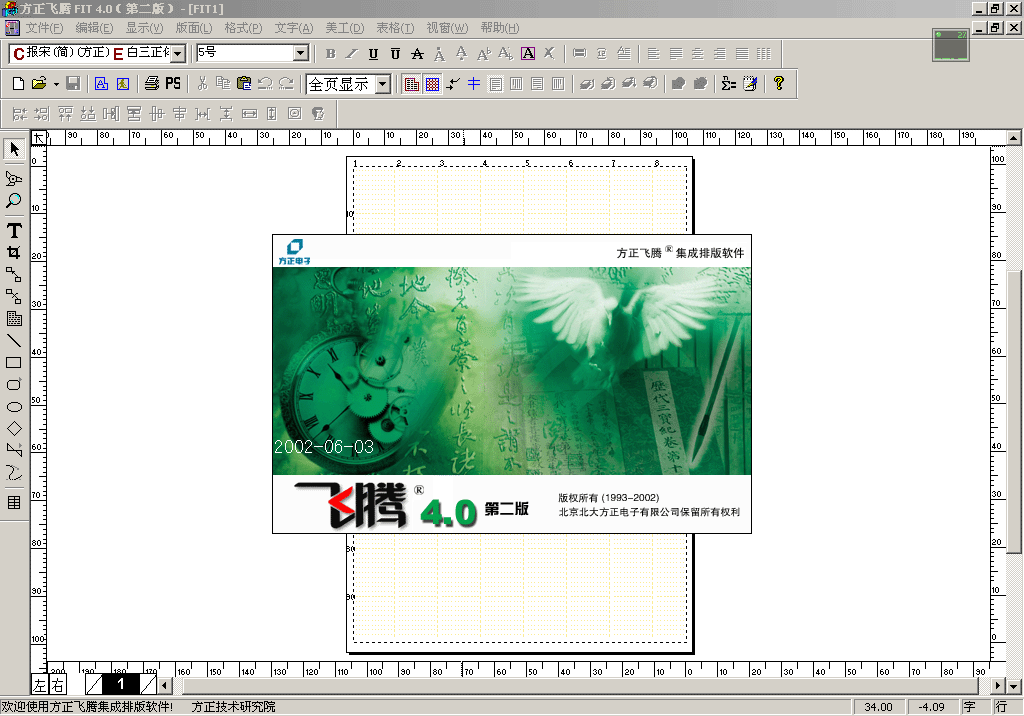Open a file with folder icon
The width and height of the screenshot is (1024, 716).
click(39, 84)
